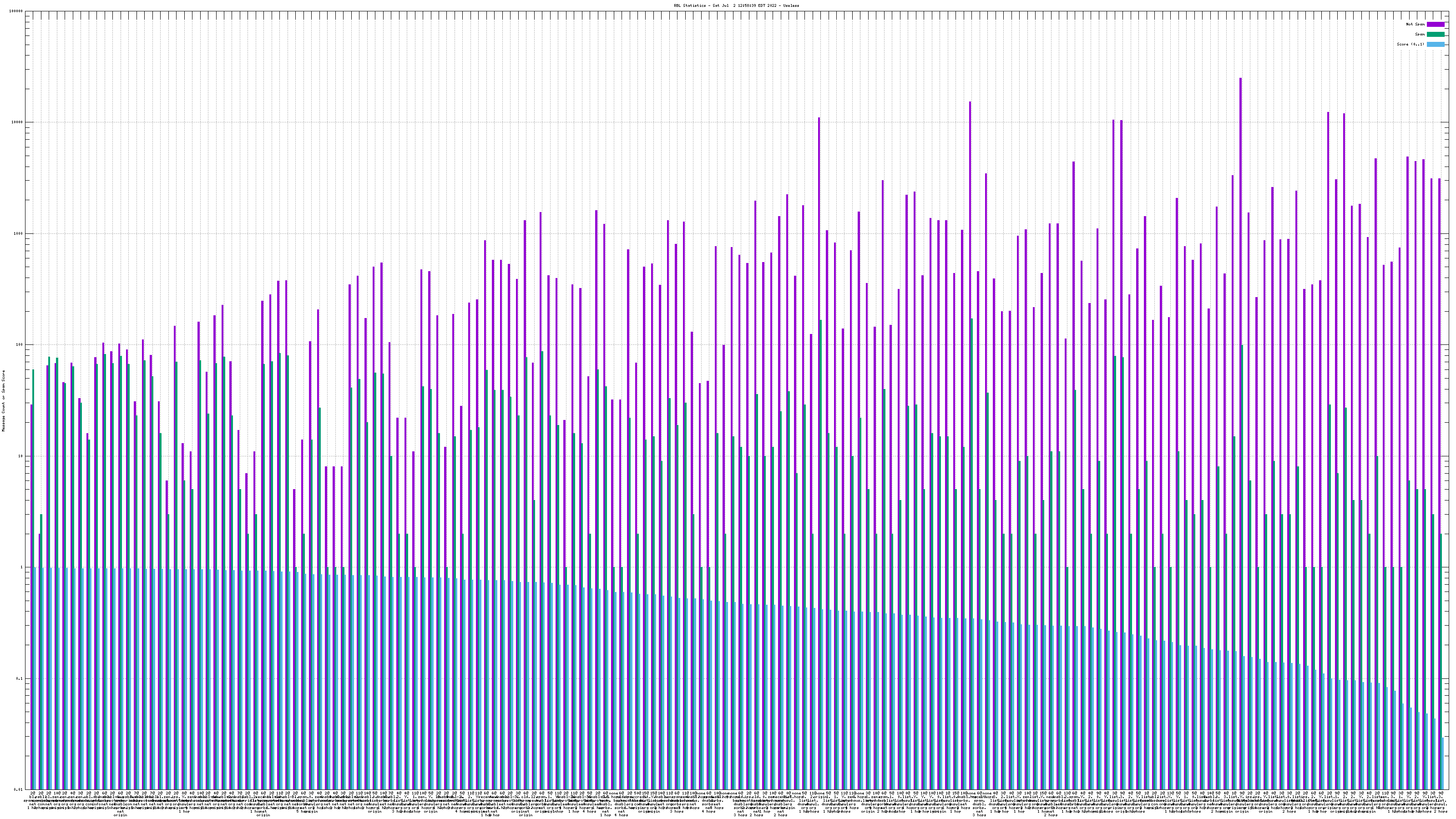Click the 100000 y-axis tick label
1456x819 pixels.
click(17, 11)
